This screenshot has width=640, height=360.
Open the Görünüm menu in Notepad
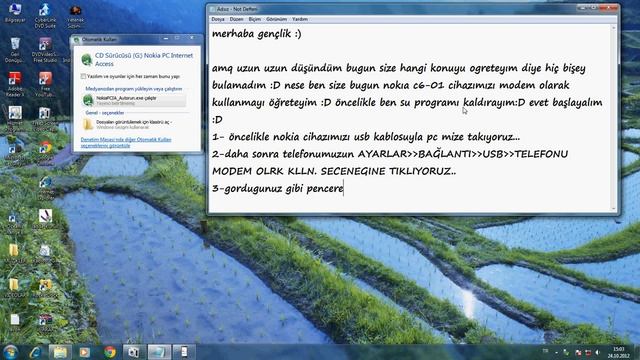276,19
